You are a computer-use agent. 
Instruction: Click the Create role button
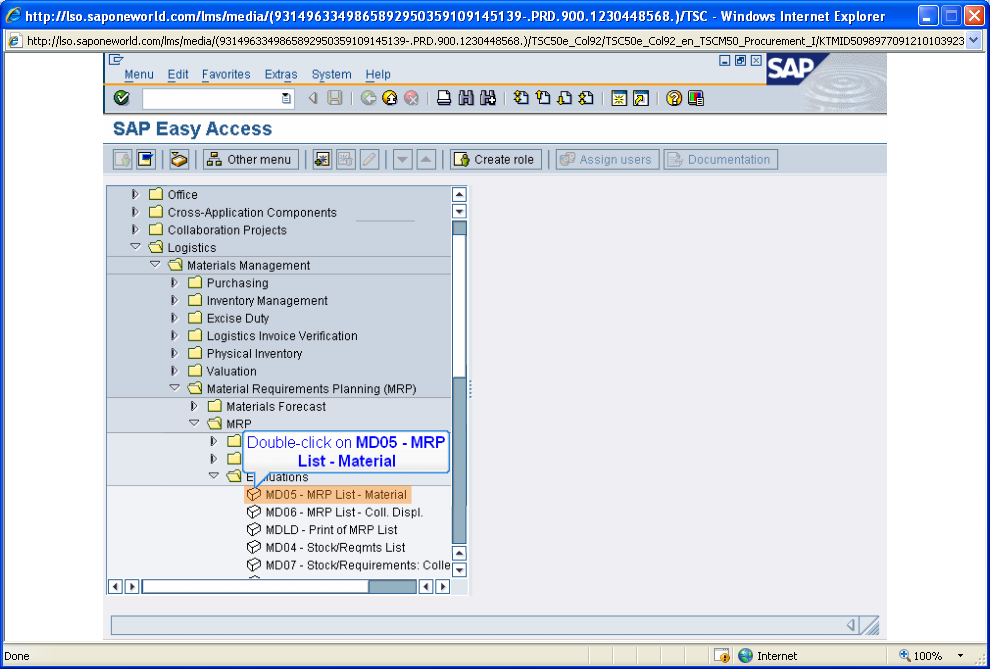tap(496, 159)
